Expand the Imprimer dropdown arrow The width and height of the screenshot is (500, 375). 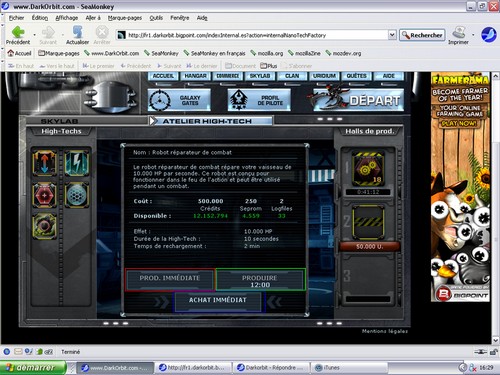473,35
